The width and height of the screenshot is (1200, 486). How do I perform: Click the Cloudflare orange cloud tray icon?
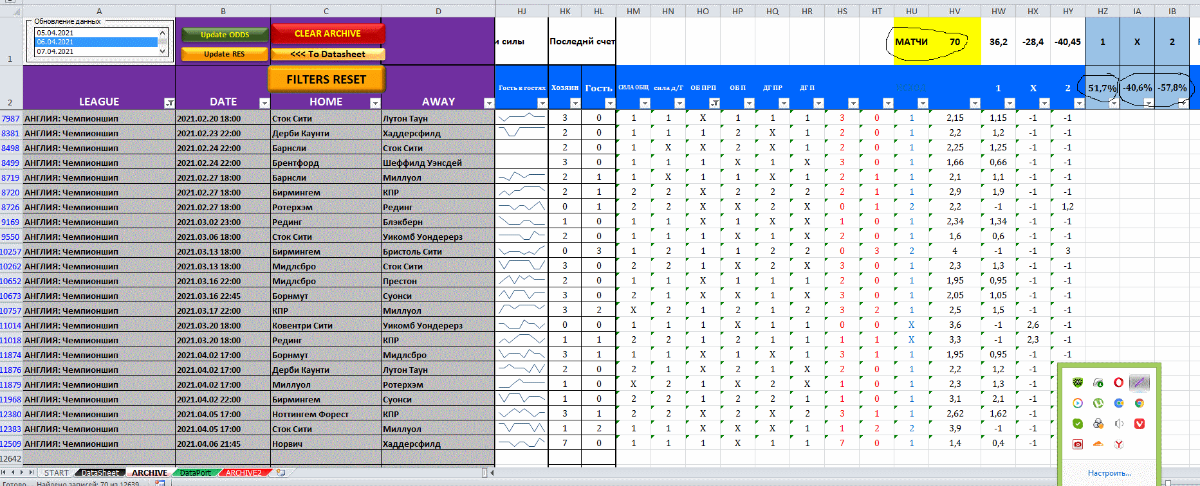pos(1097,444)
